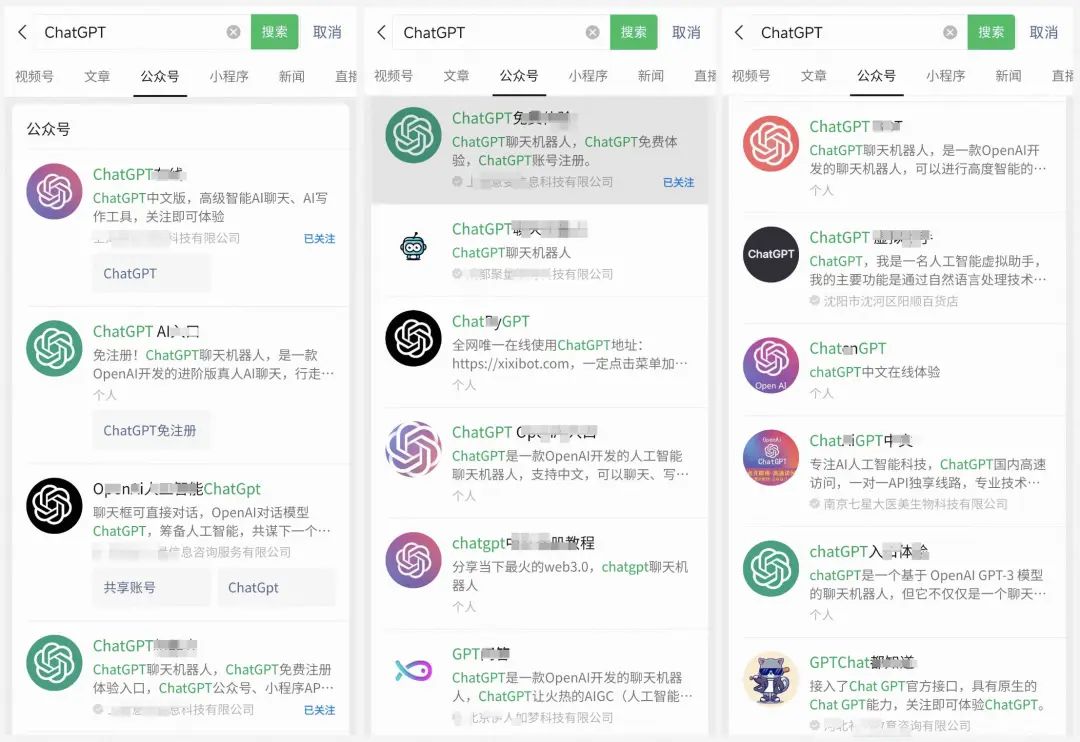Tap the 'ChatGpt' tag beside 共享账号
The image size is (1080, 742).
(277, 588)
